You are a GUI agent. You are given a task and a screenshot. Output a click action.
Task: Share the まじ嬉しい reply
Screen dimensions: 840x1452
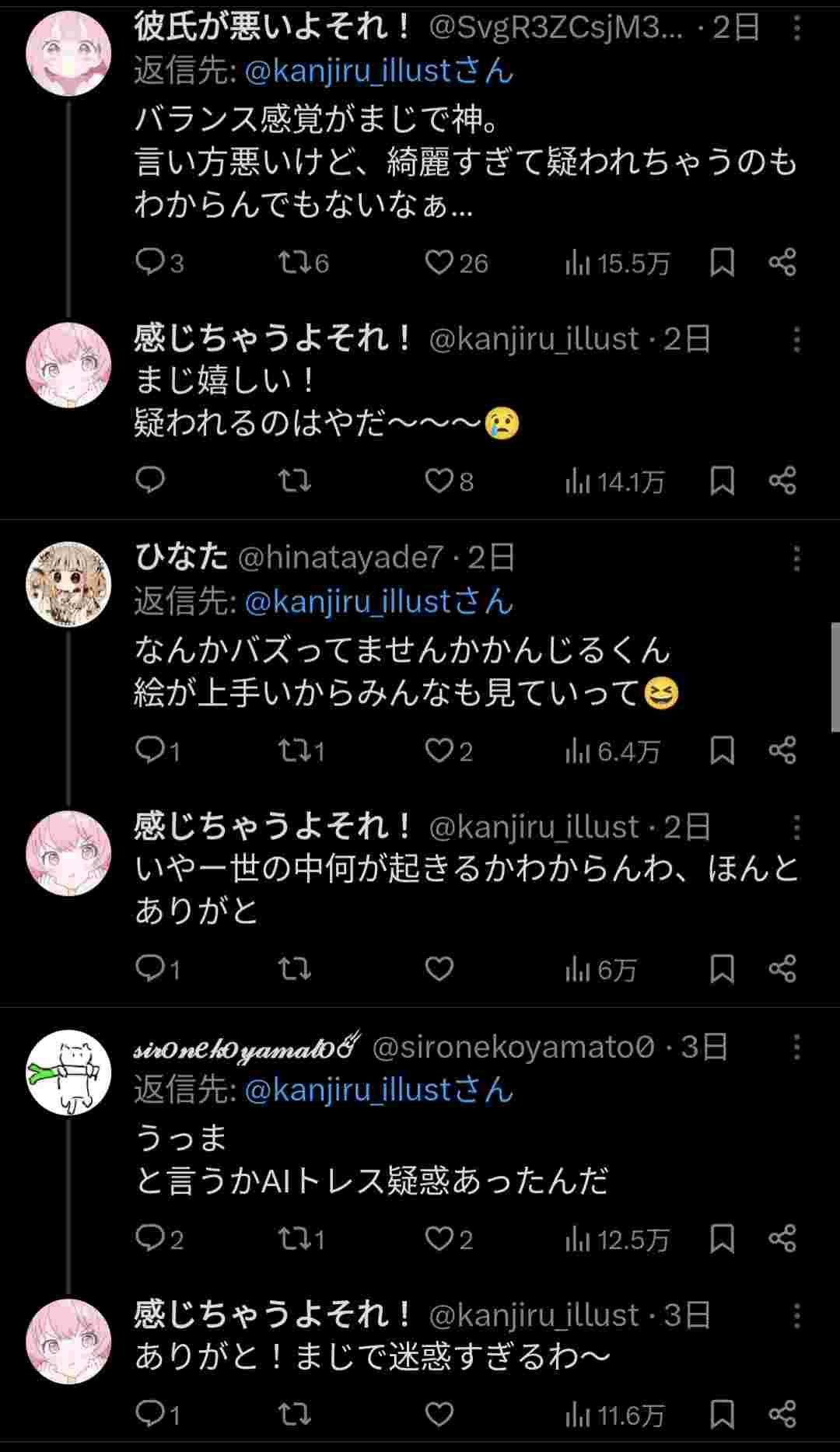(x=782, y=481)
